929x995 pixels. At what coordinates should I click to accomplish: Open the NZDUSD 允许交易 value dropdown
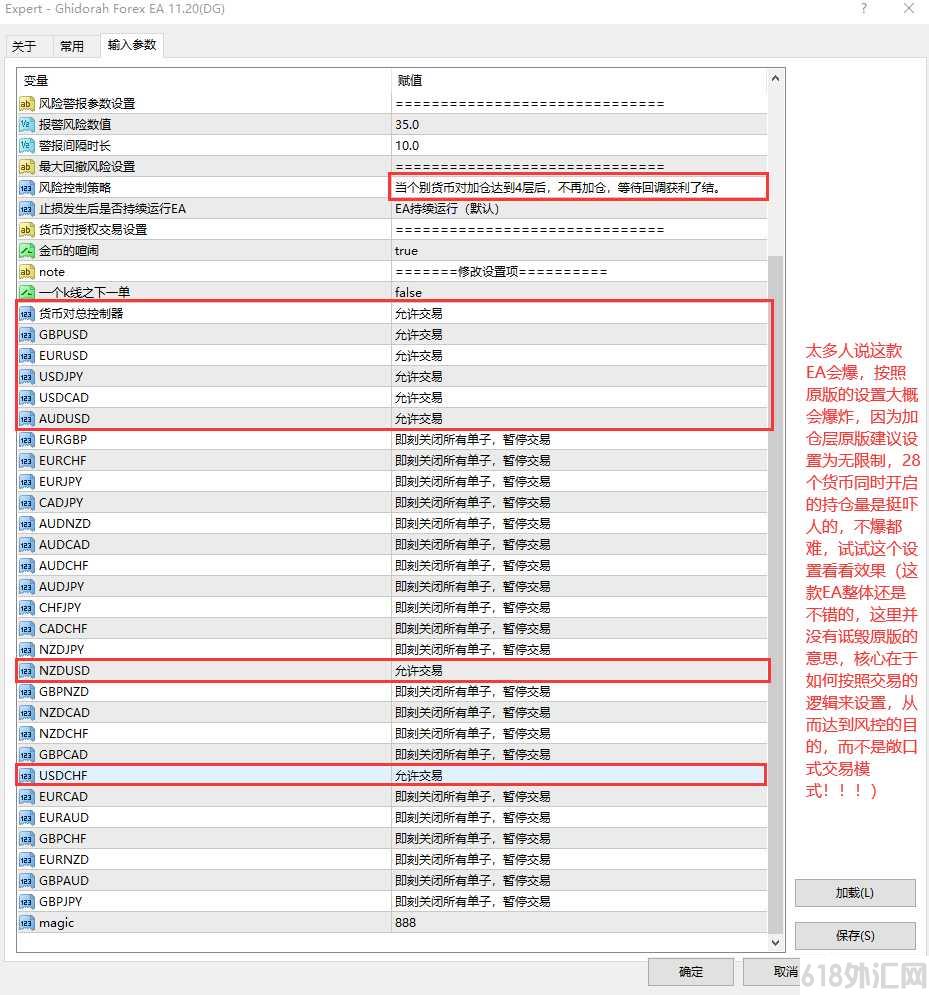pyautogui.click(x=579, y=670)
